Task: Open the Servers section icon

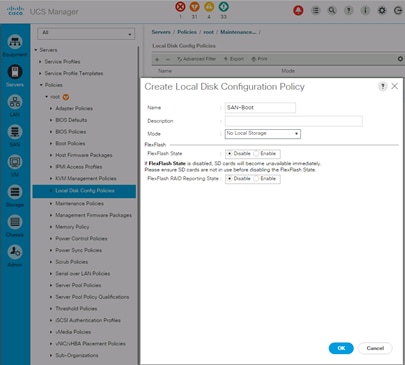Action: click(x=15, y=72)
